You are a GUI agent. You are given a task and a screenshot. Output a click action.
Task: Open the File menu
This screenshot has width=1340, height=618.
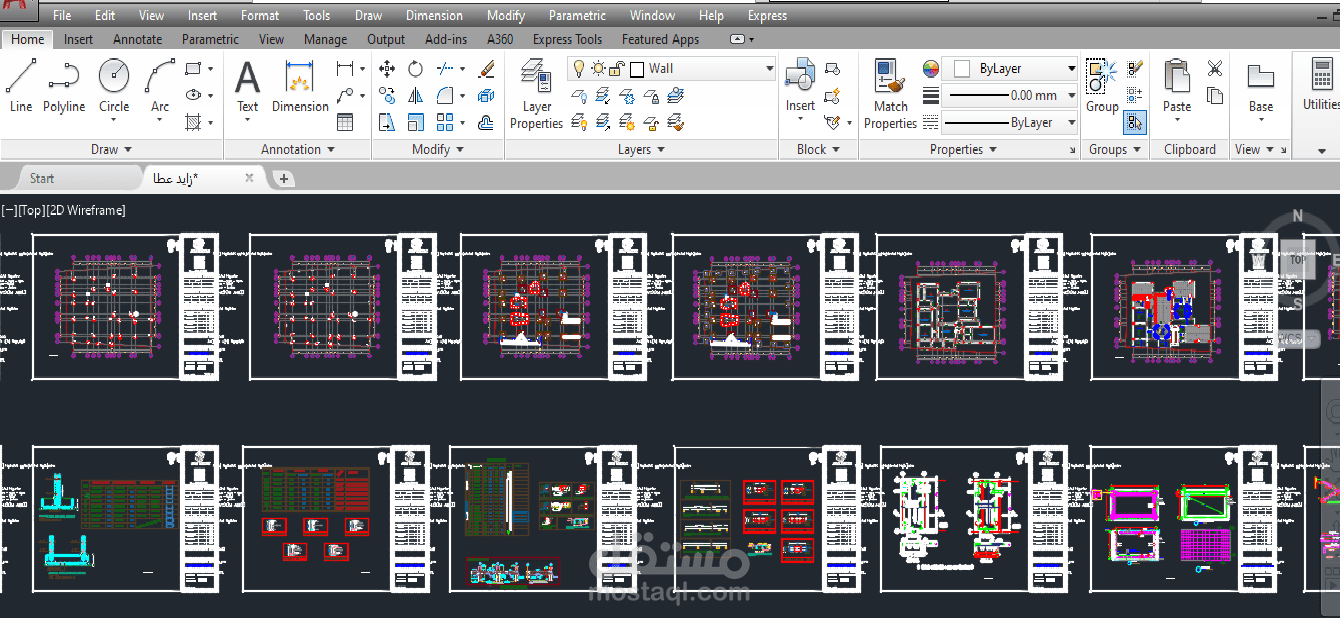(62, 15)
